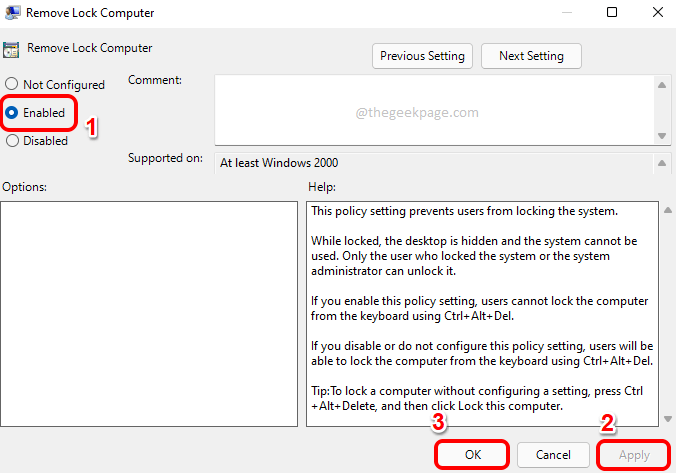Confirm the setting with OK

click(x=472, y=454)
